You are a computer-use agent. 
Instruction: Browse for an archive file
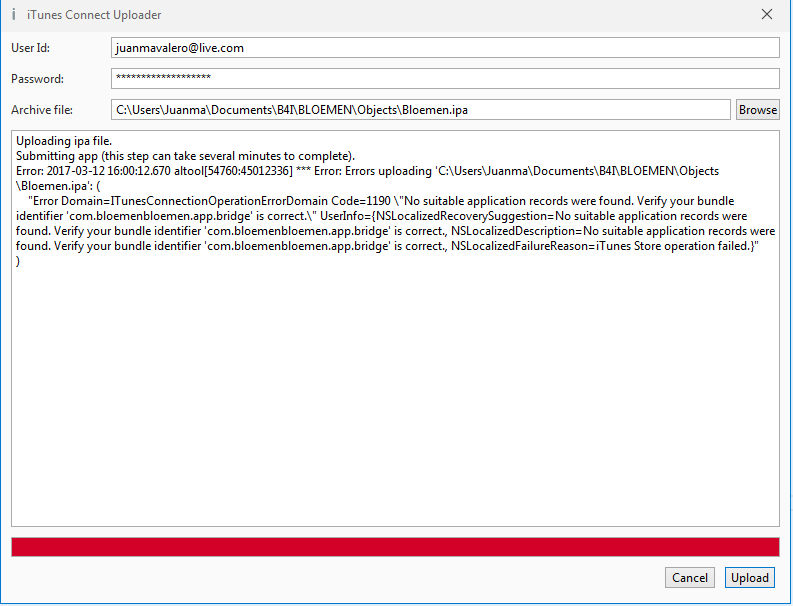tap(758, 110)
